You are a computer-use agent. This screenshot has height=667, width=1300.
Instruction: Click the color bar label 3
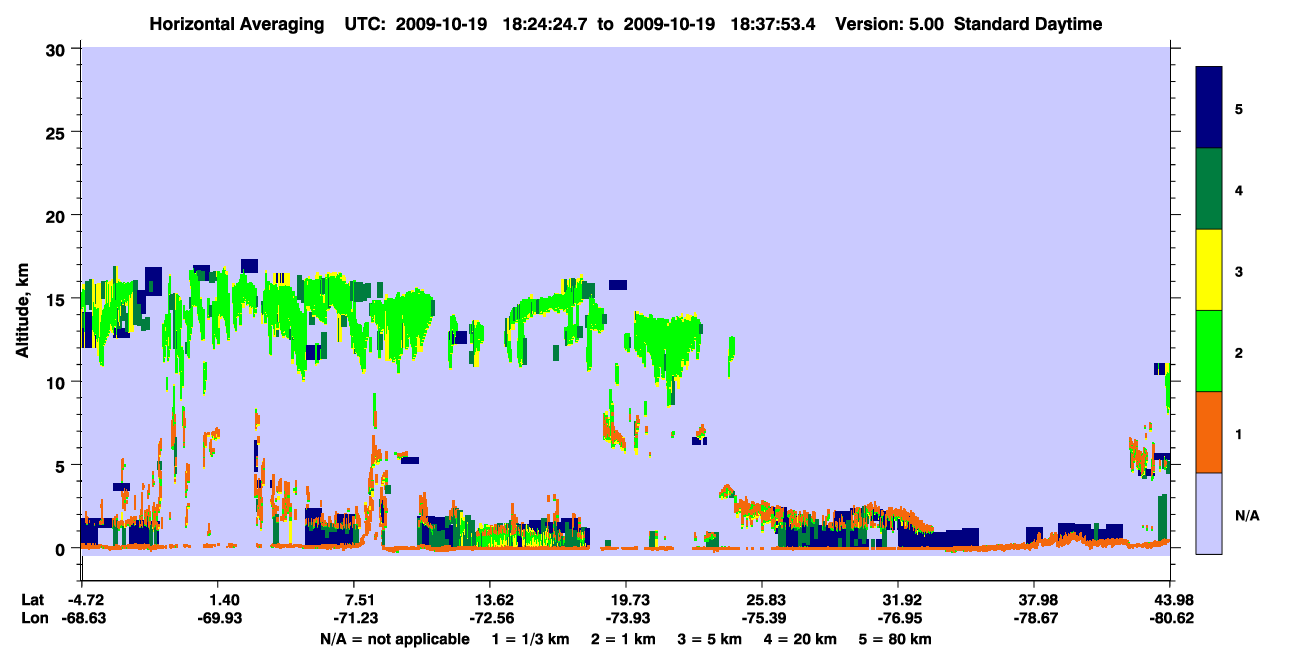click(x=1239, y=272)
